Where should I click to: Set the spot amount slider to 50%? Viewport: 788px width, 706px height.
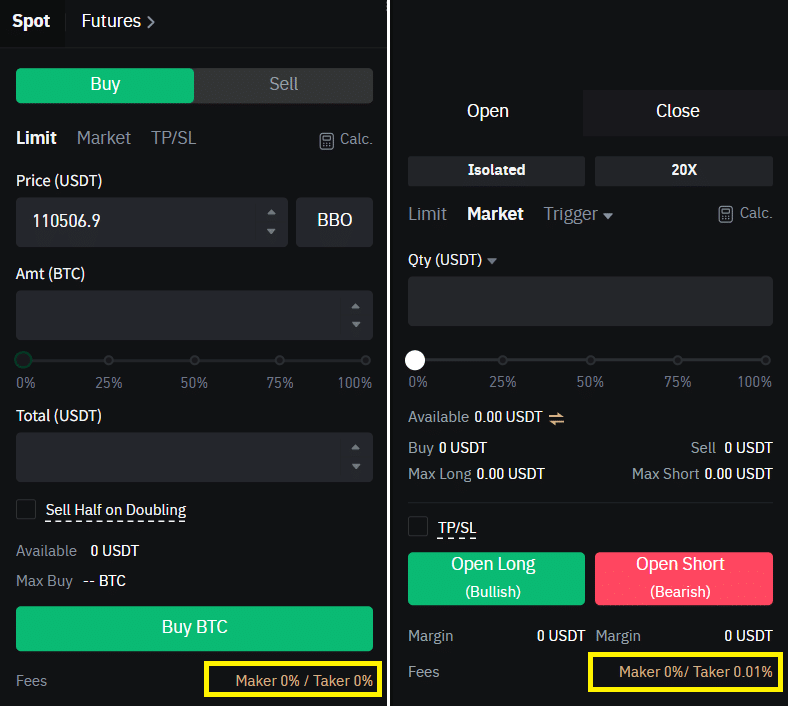click(x=194, y=360)
